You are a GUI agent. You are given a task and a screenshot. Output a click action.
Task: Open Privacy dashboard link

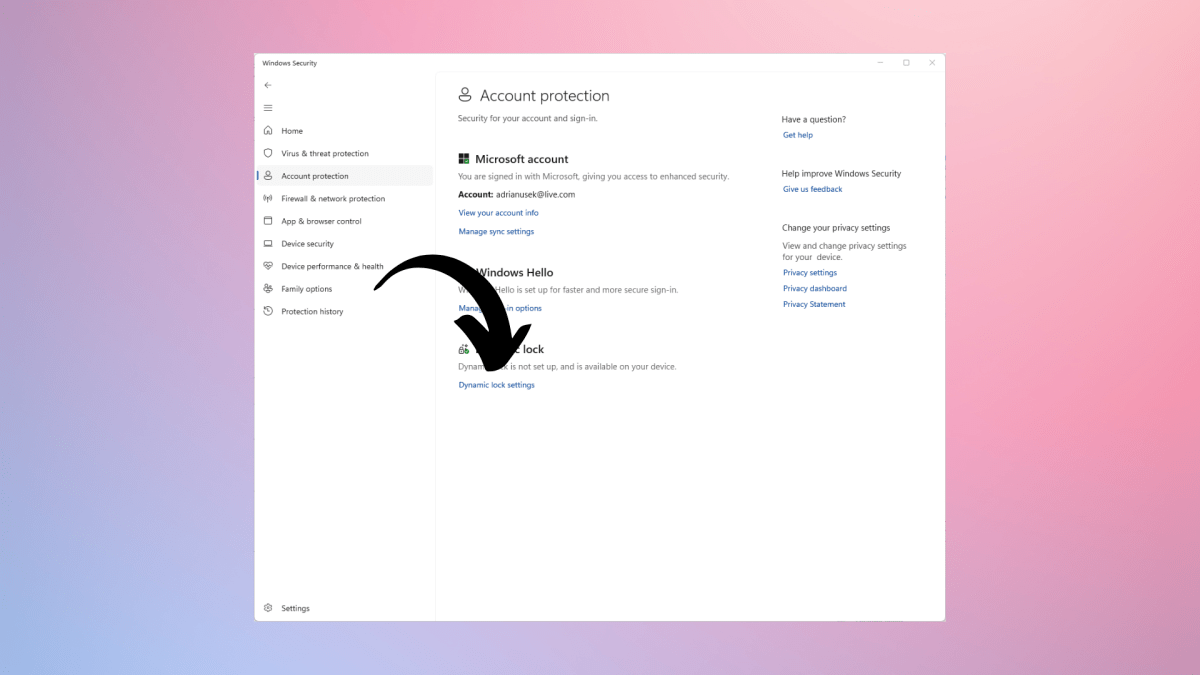pos(815,288)
